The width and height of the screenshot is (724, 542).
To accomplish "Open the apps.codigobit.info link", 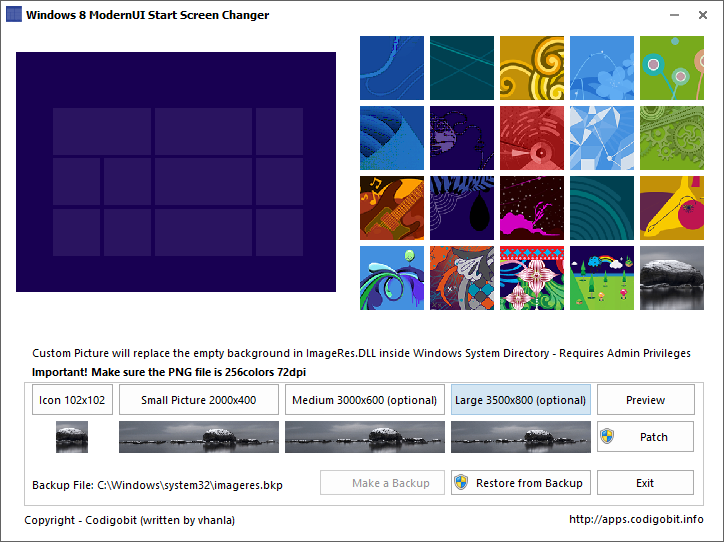I will [x=636, y=519].
